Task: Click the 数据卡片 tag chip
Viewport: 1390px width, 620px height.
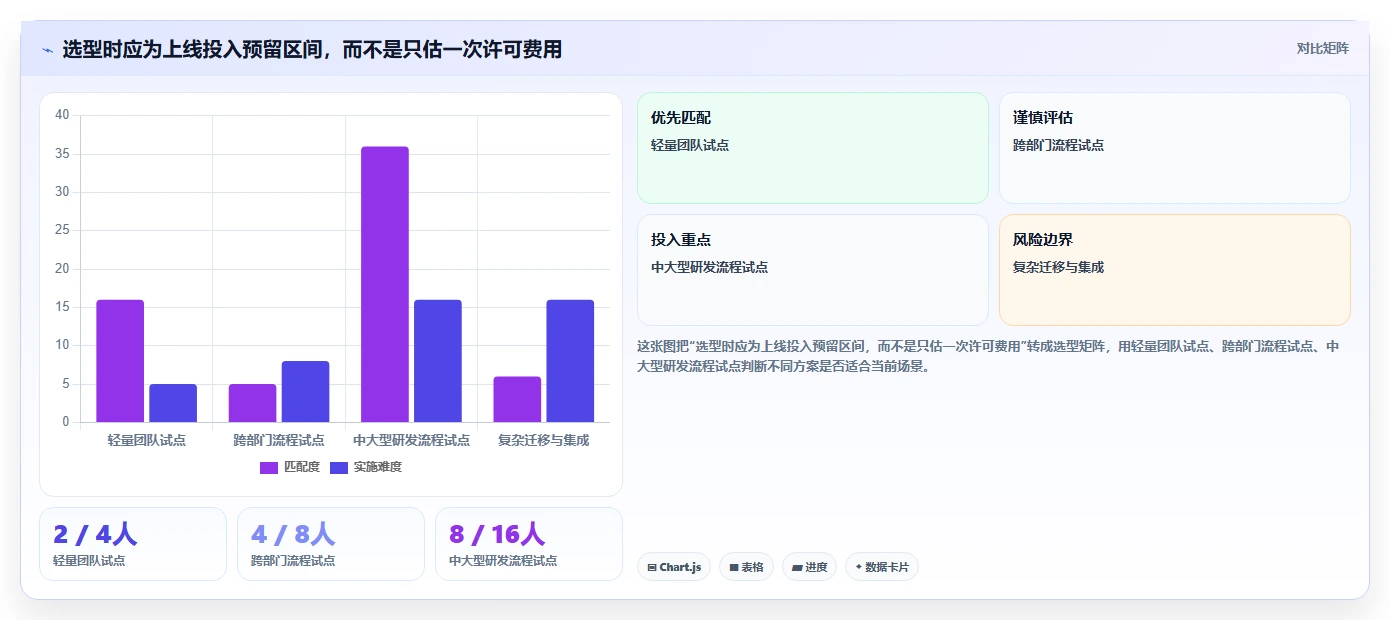Action: tap(881, 567)
